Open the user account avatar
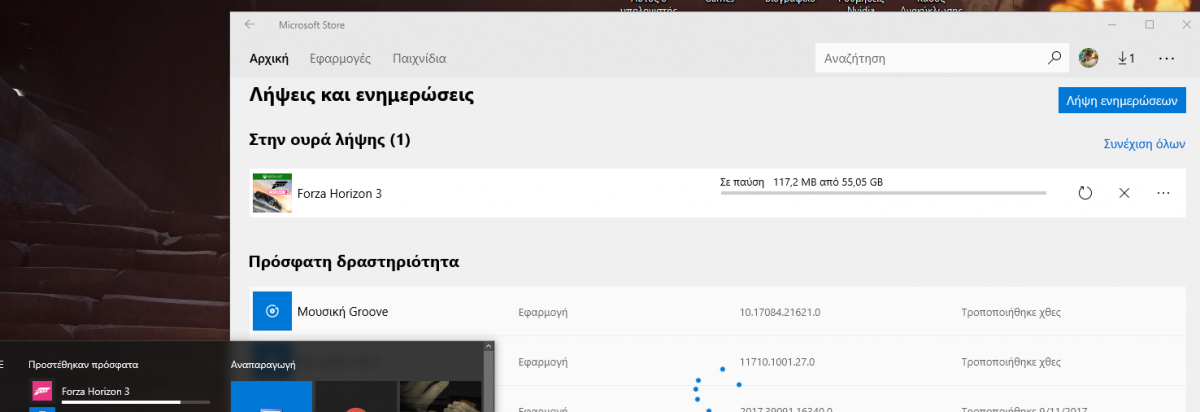 (1089, 59)
